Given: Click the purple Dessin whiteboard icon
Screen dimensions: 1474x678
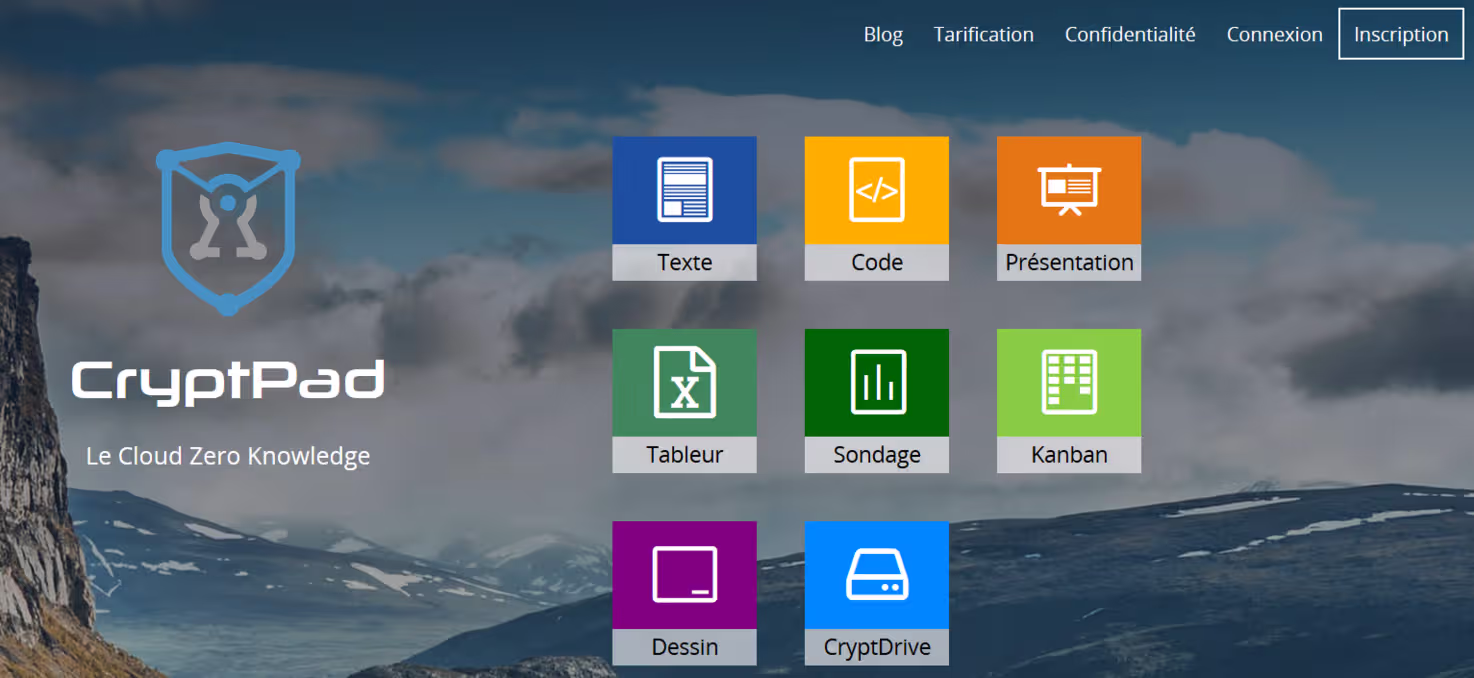Looking at the screenshot, I should pyautogui.click(x=684, y=575).
